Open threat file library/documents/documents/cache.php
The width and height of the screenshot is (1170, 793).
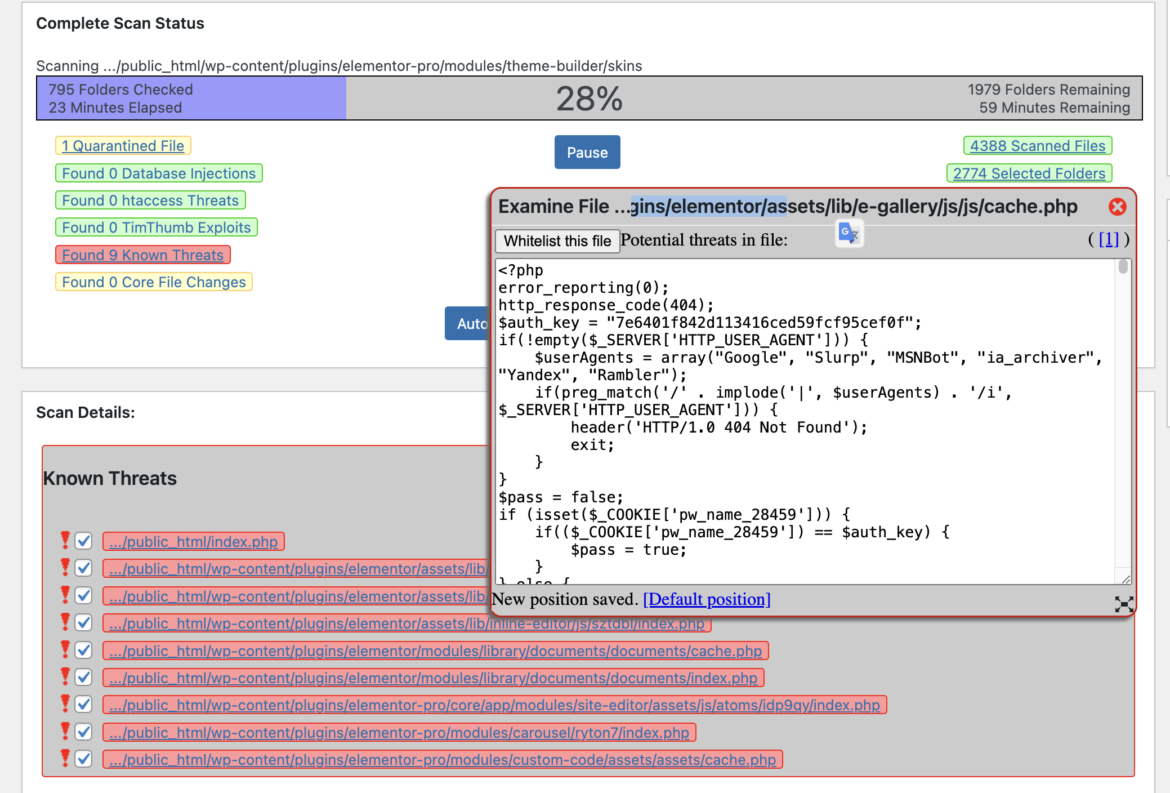[435, 651]
